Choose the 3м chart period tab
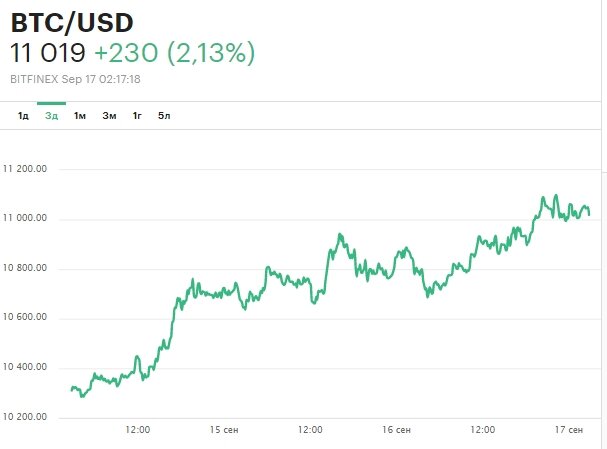Image resolution: width=607 pixels, height=449 pixels. pos(109,116)
